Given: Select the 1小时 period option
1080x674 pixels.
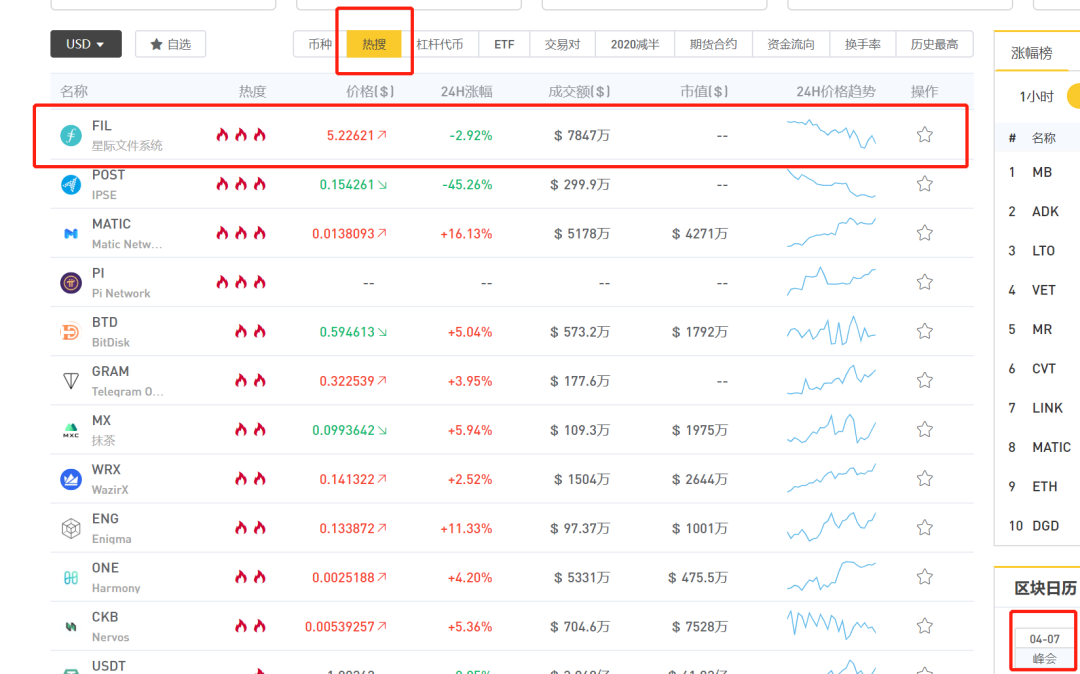Looking at the screenshot, I should coord(1037,96).
